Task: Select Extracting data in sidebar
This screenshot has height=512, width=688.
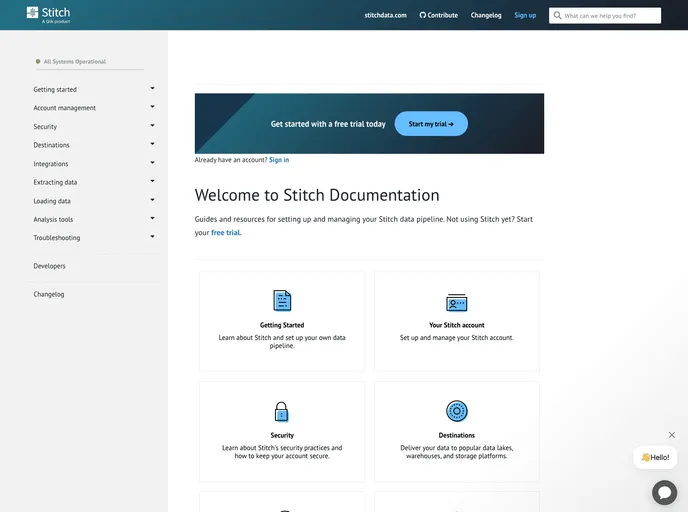Action: (x=55, y=183)
